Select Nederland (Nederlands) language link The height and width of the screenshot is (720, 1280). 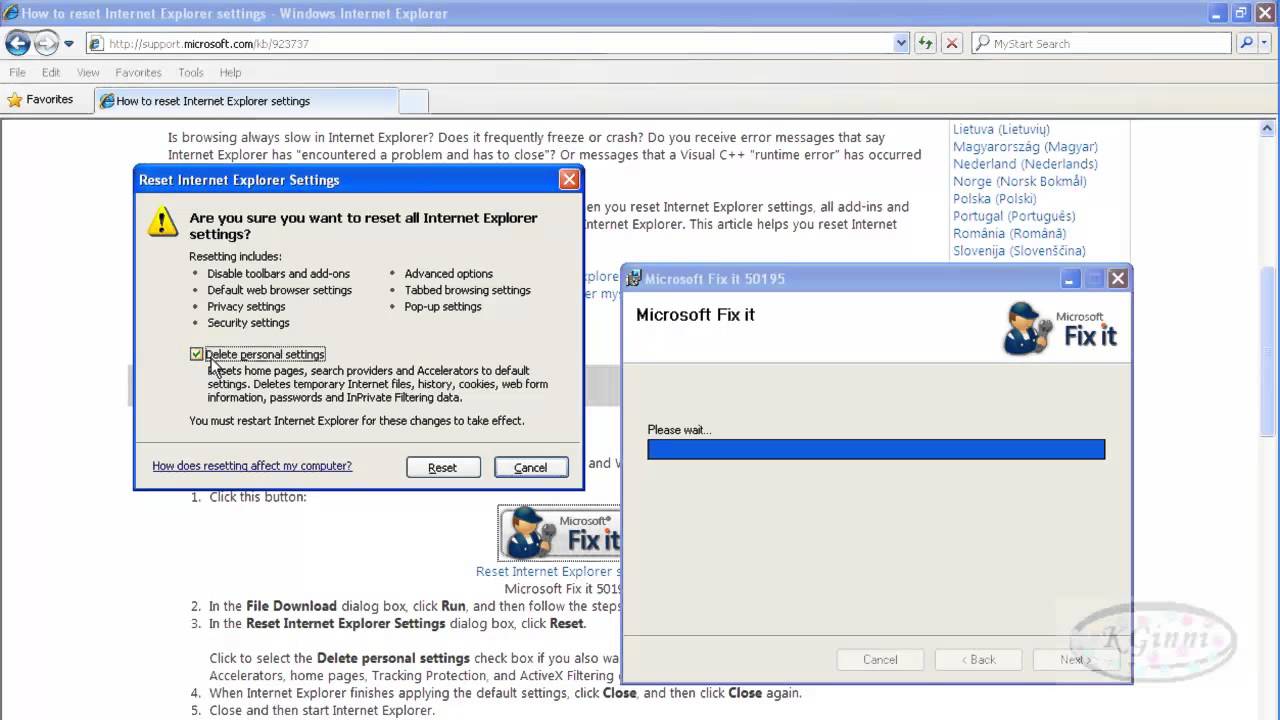(x=1025, y=164)
